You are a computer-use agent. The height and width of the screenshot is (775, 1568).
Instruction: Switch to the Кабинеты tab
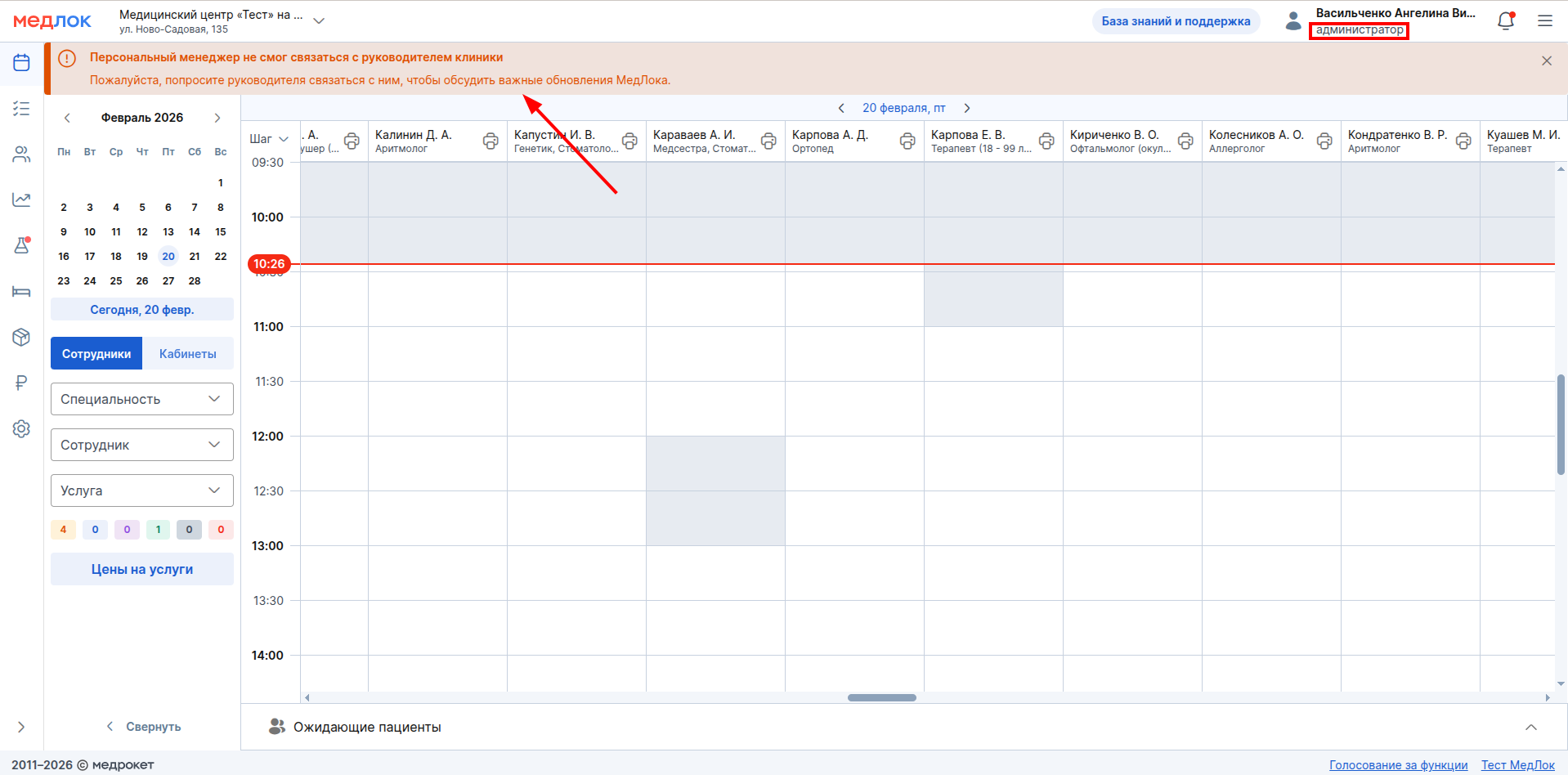point(187,354)
